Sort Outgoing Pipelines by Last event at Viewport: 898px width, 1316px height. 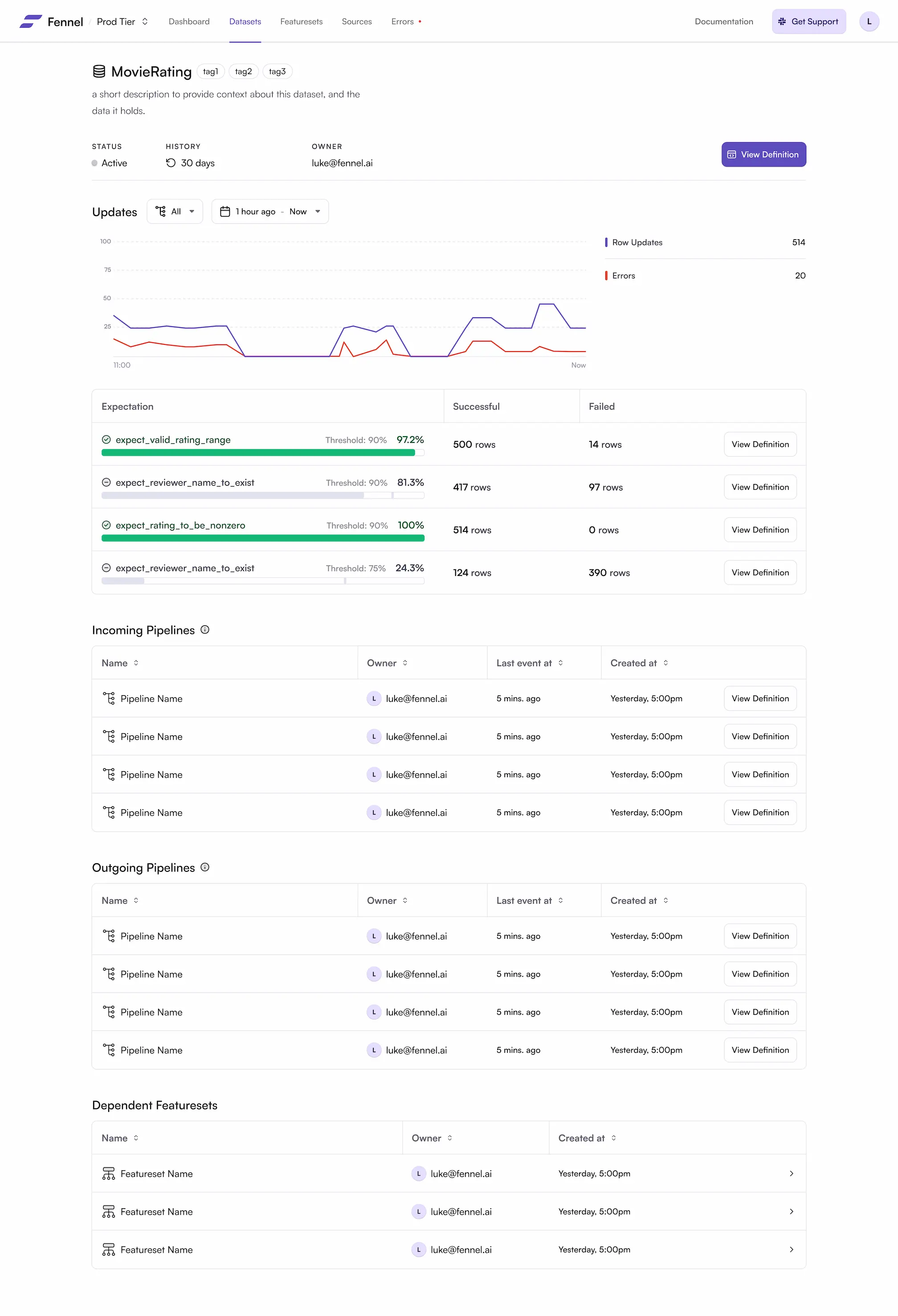(560, 900)
